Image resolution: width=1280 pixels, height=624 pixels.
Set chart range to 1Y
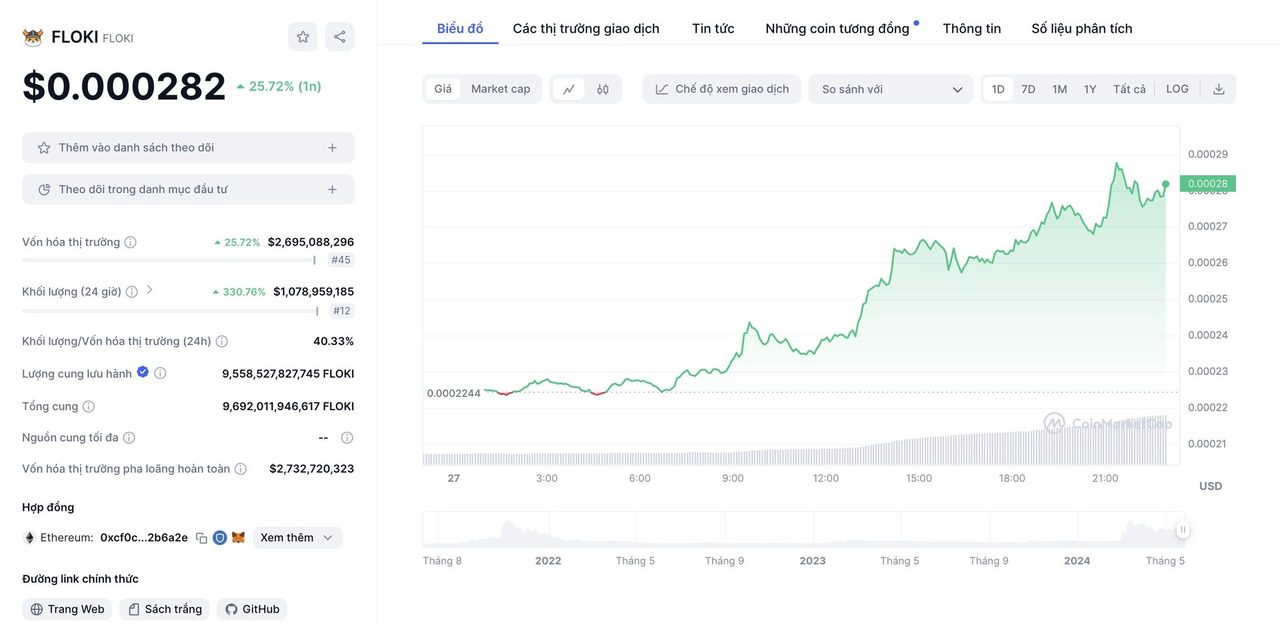1090,89
